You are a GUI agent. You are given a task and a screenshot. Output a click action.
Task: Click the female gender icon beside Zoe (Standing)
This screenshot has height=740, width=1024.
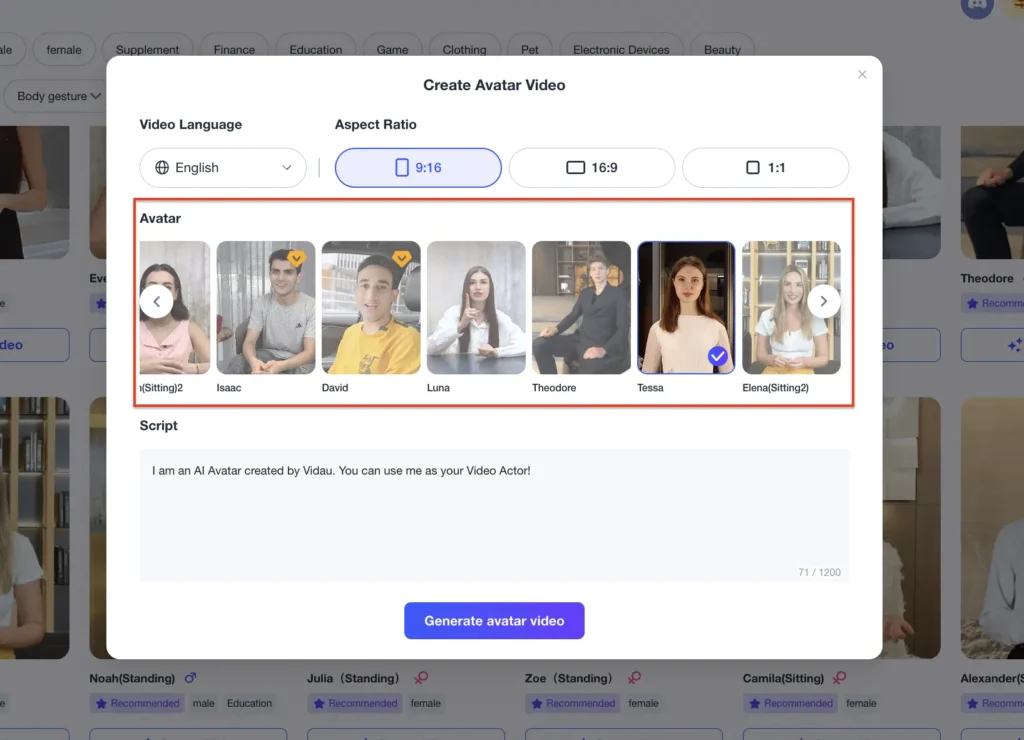(x=634, y=678)
